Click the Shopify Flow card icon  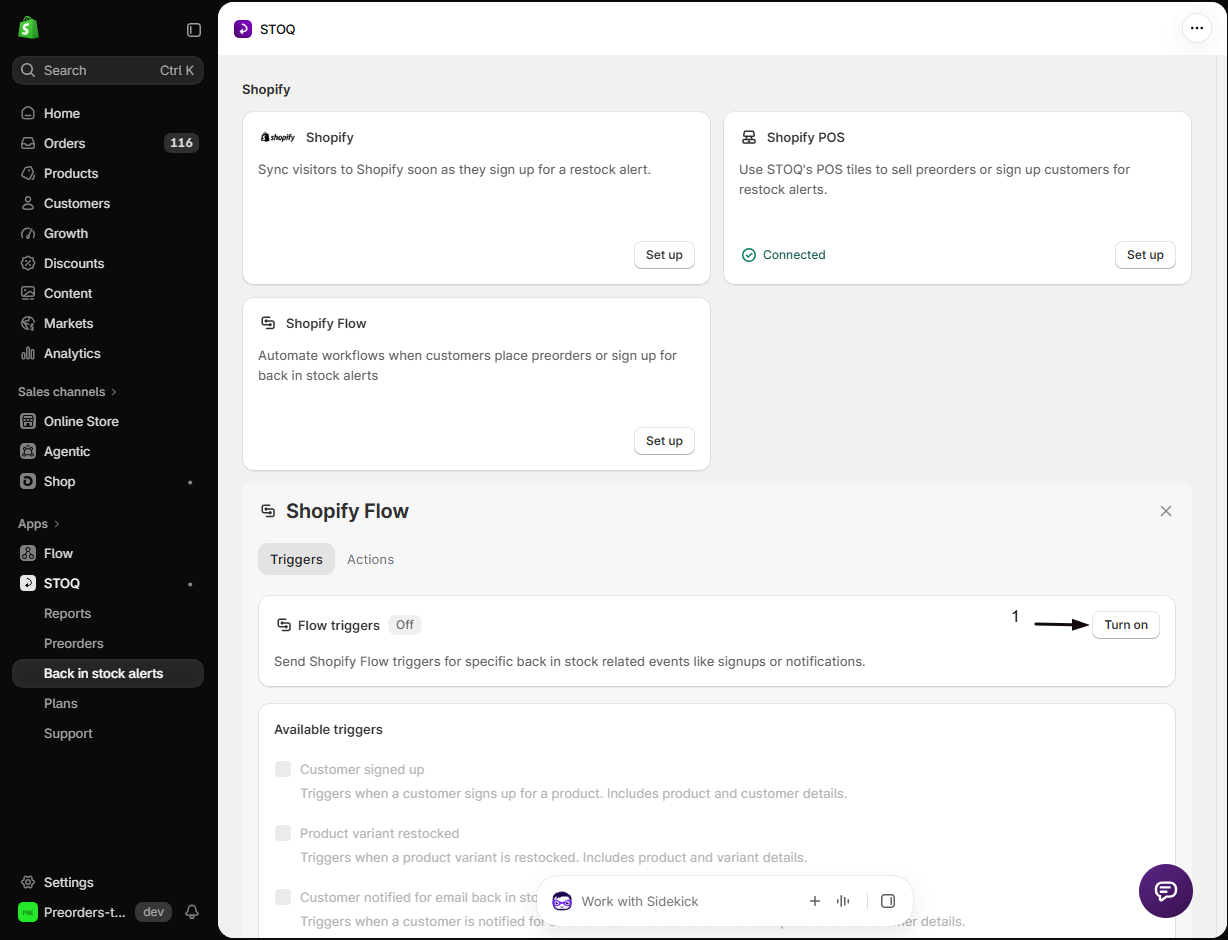click(x=268, y=323)
